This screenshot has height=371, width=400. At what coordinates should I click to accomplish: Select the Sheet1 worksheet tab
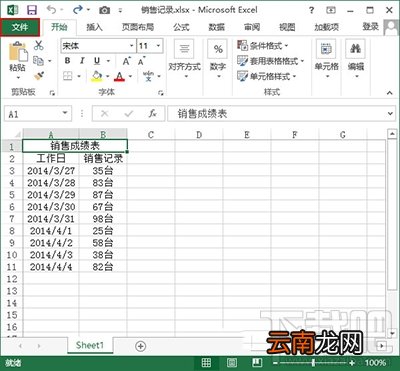[x=90, y=345]
